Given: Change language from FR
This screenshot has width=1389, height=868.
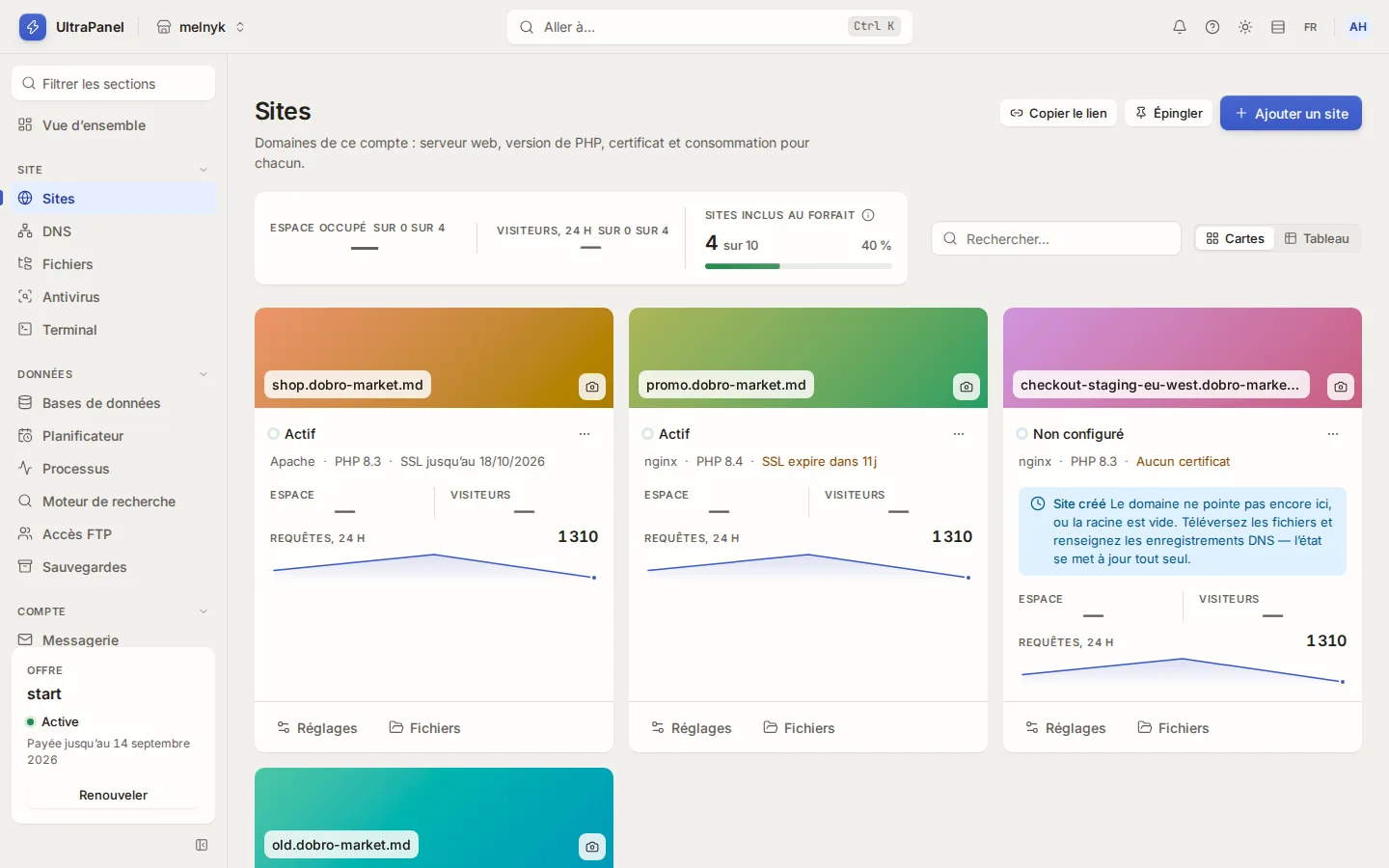Looking at the screenshot, I should click(x=1311, y=27).
